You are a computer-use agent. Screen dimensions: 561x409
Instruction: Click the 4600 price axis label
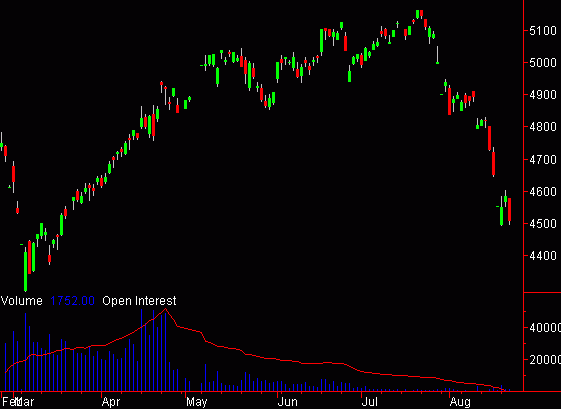pos(543,191)
